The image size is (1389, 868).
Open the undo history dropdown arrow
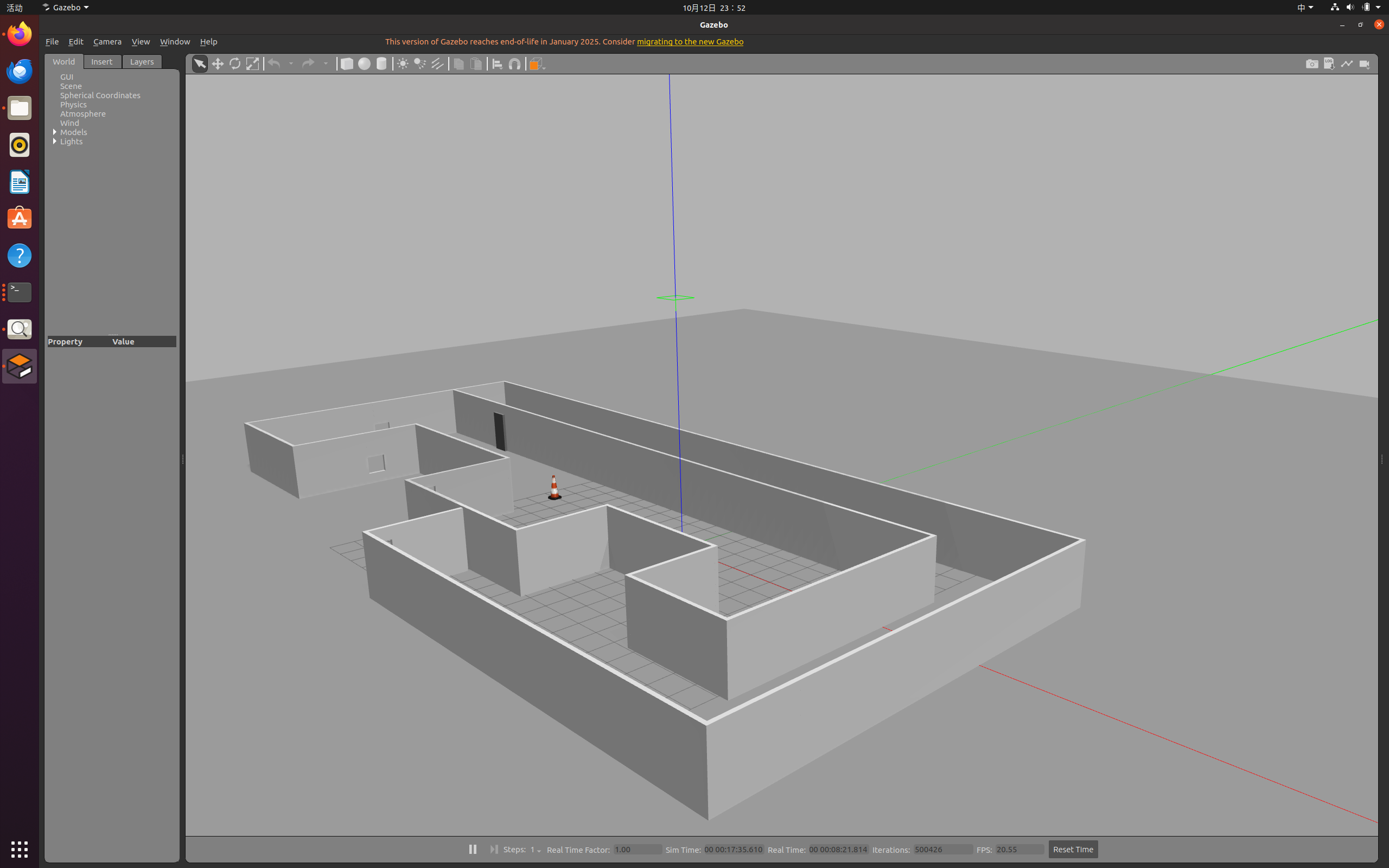[291, 63]
